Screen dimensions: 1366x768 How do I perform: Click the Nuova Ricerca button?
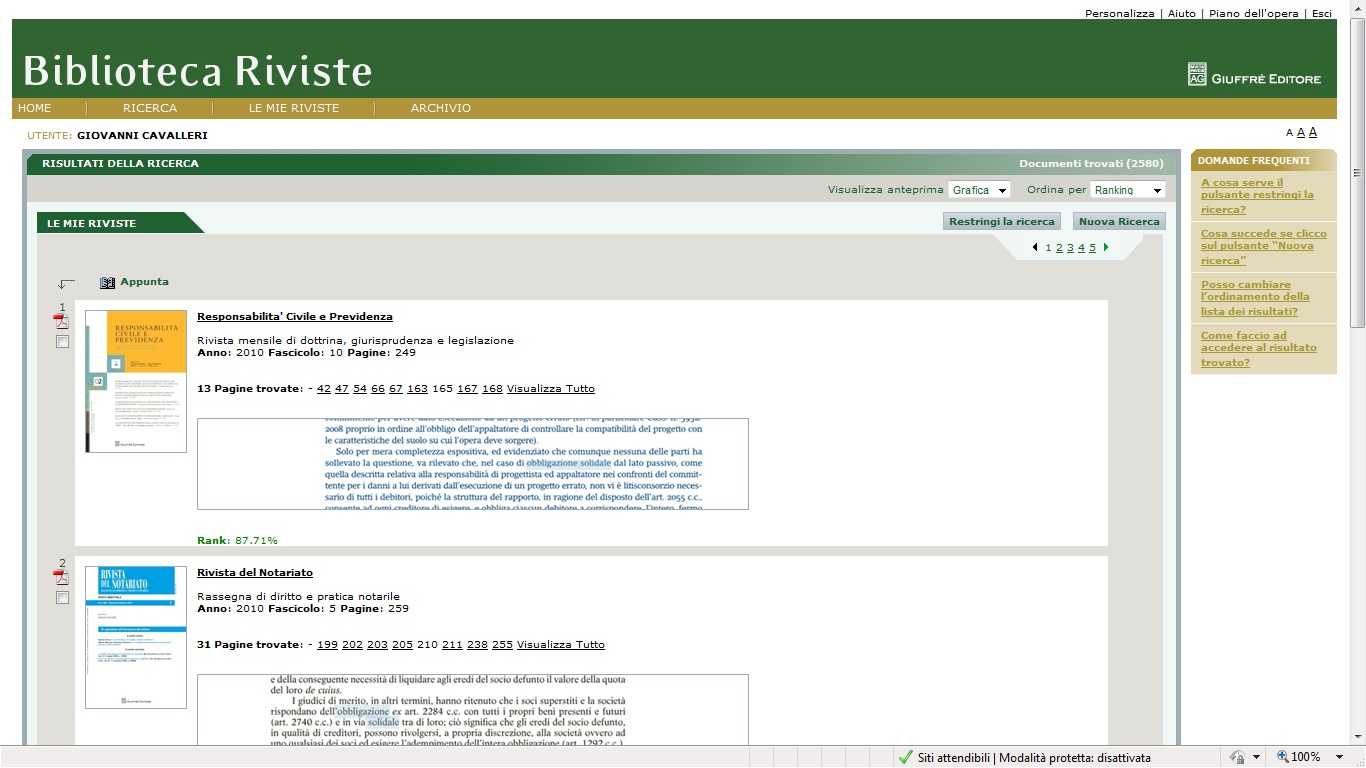coord(1119,222)
